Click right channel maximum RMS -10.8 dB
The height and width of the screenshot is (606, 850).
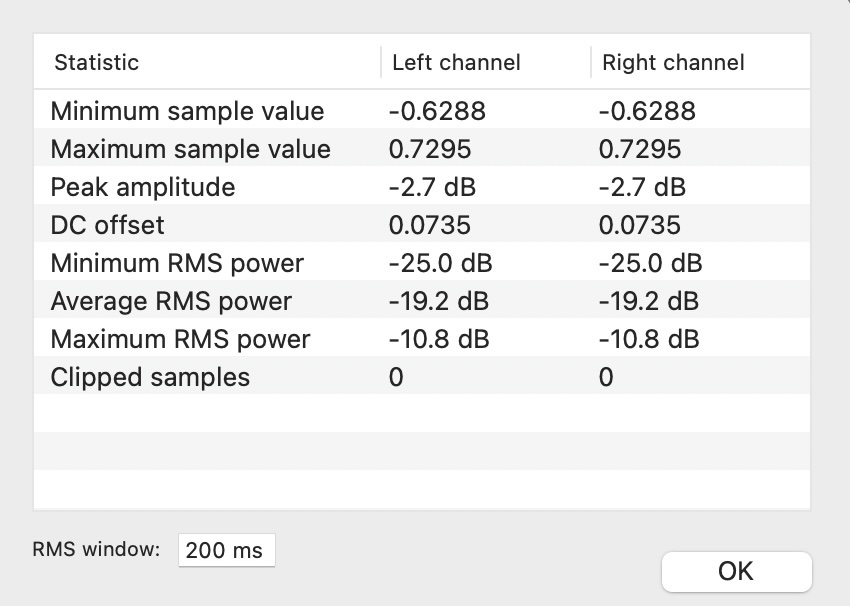(649, 339)
